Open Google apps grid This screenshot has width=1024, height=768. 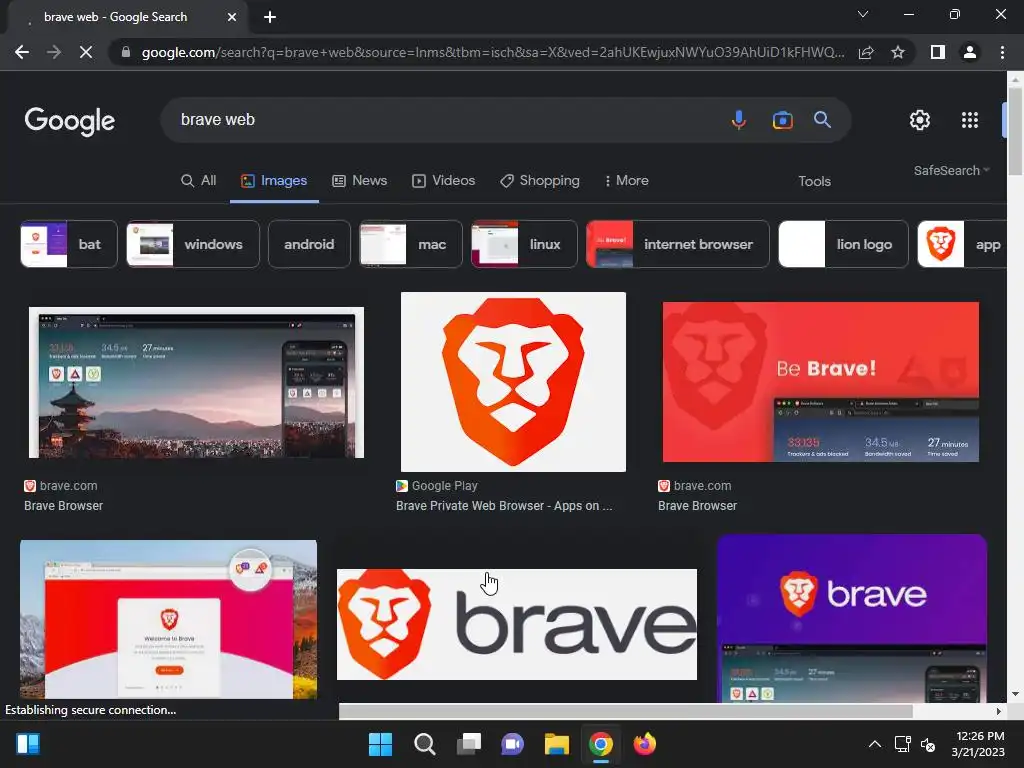(x=970, y=120)
